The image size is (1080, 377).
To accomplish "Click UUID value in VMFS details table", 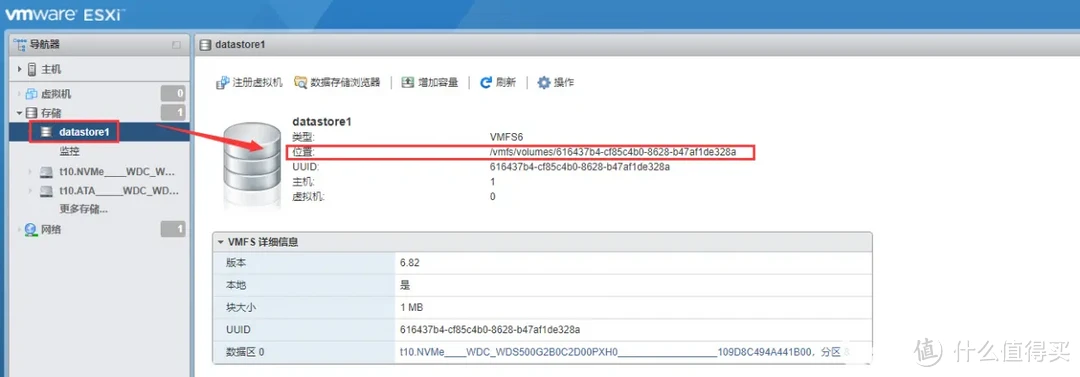I will [490, 329].
